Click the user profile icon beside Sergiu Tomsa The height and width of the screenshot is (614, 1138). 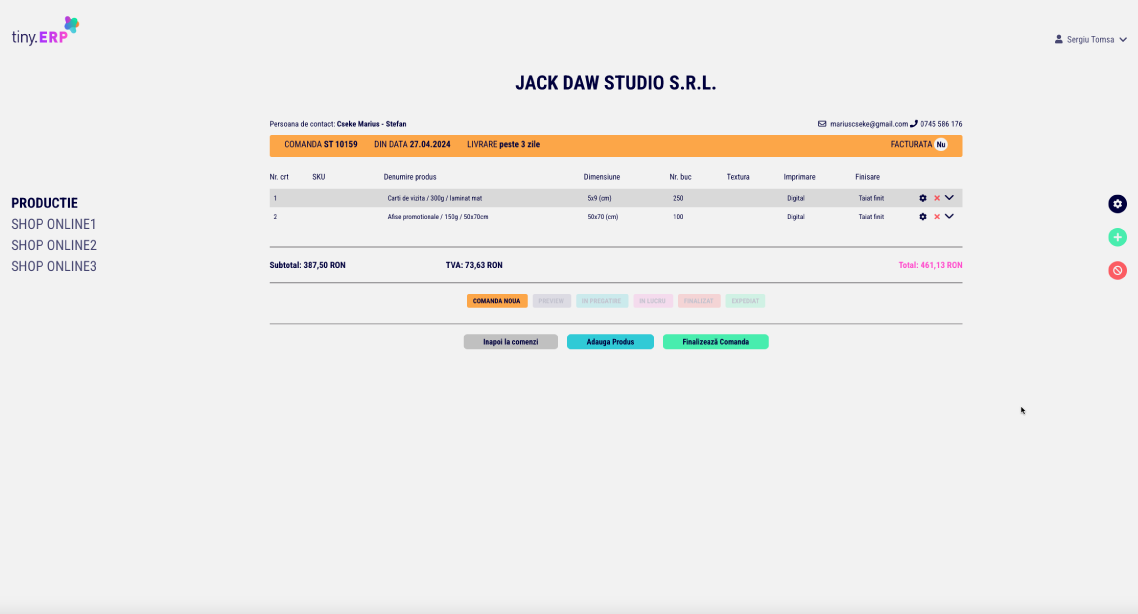point(1059,39)
